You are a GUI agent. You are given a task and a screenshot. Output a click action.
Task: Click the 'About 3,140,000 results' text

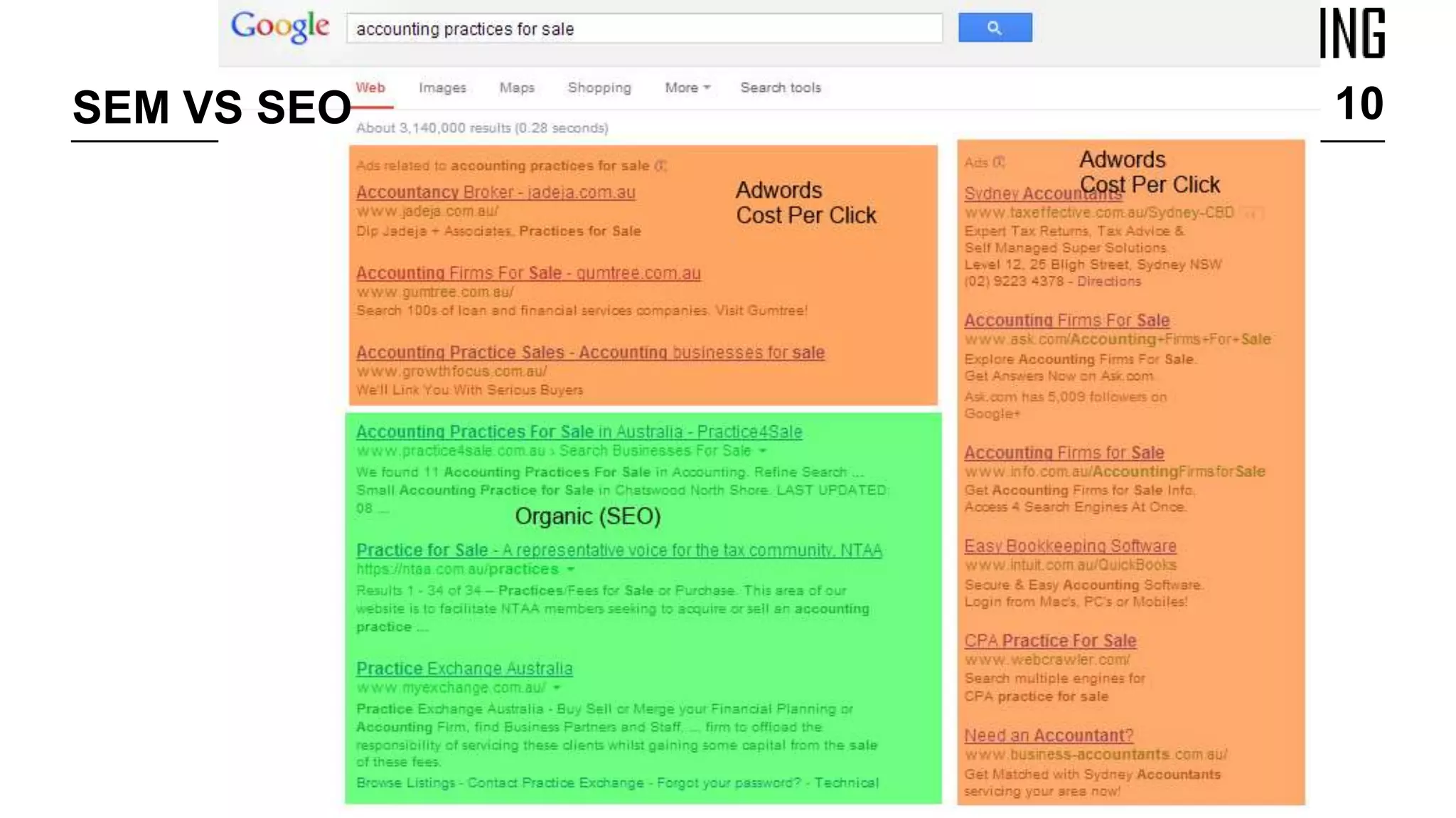(x=482, y=128)
